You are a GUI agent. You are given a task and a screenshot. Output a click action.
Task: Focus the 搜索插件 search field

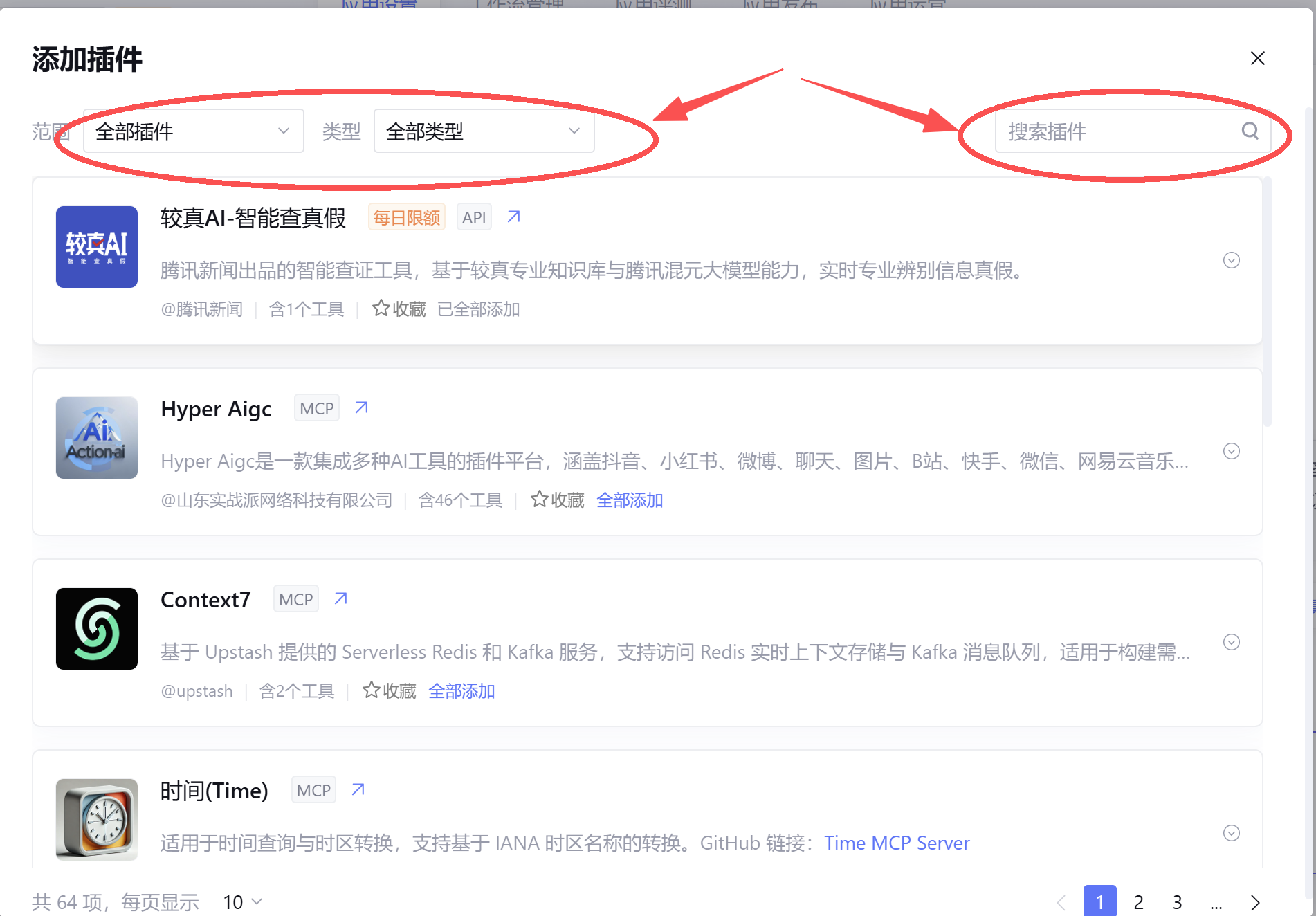(x=1132, y=131)
